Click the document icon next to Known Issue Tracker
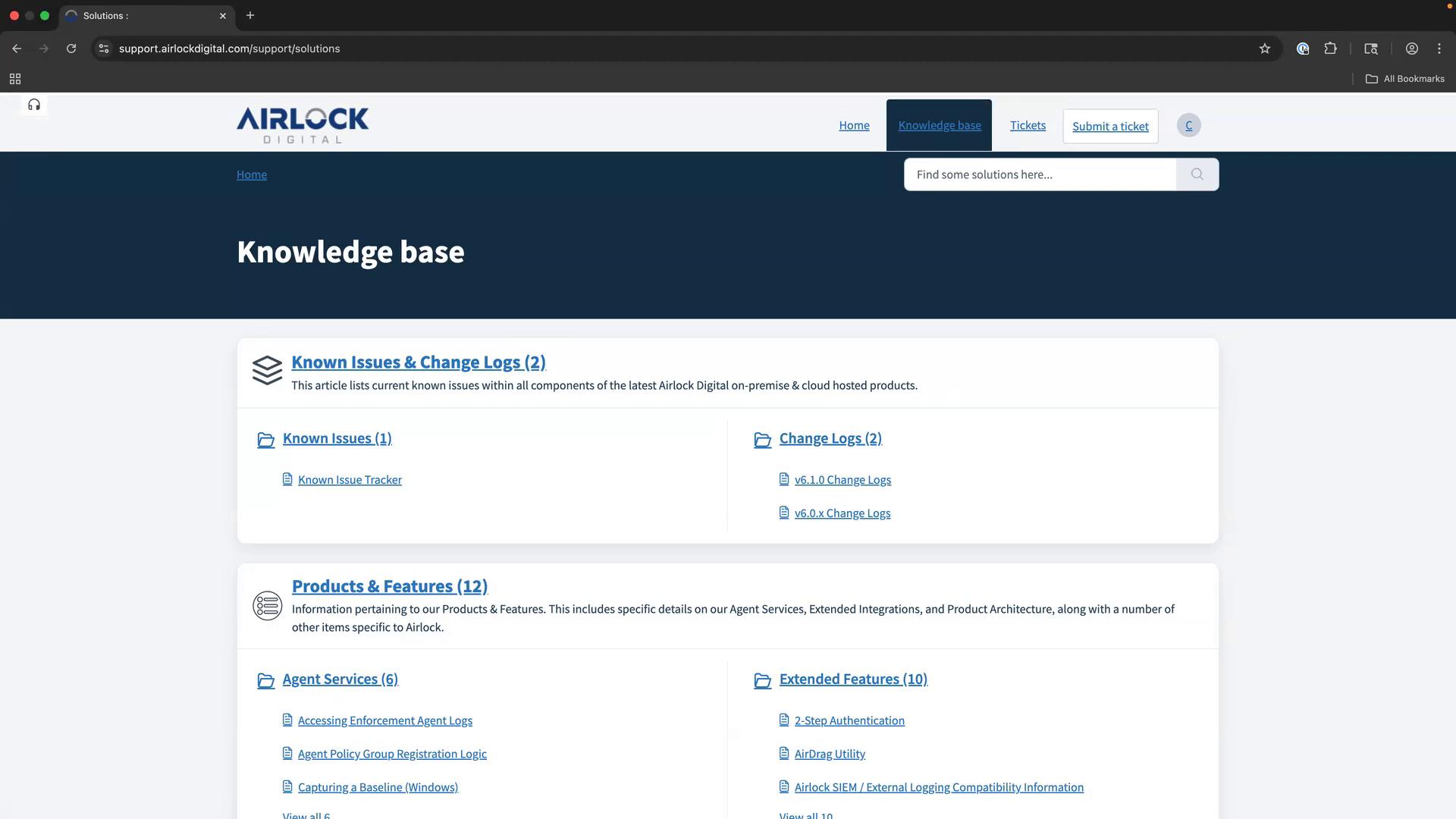The image size is (1456, 819). pos(287,479)
